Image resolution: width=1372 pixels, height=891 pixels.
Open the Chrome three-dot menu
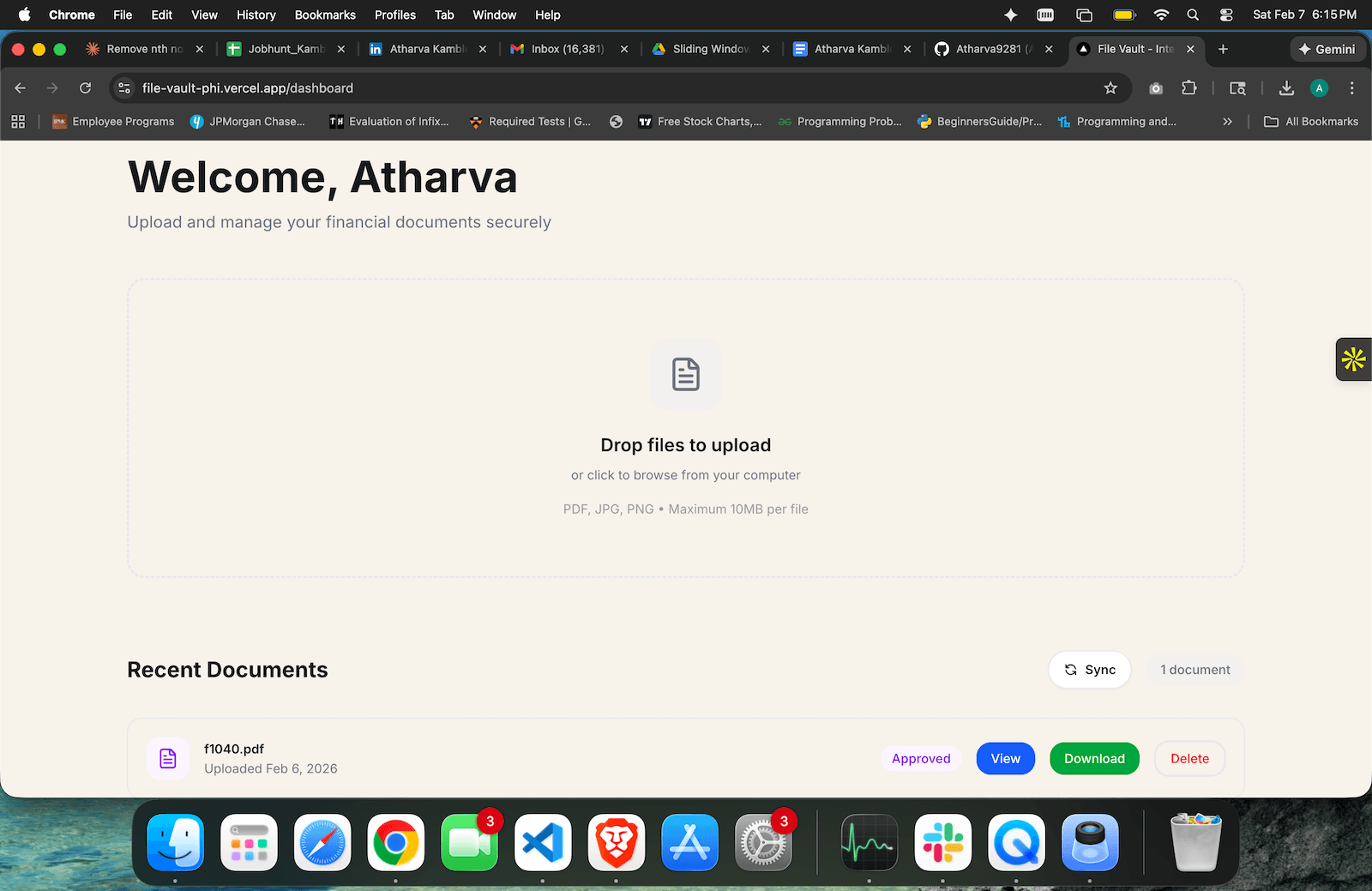pyautogui.click(x=1351, y=88)
